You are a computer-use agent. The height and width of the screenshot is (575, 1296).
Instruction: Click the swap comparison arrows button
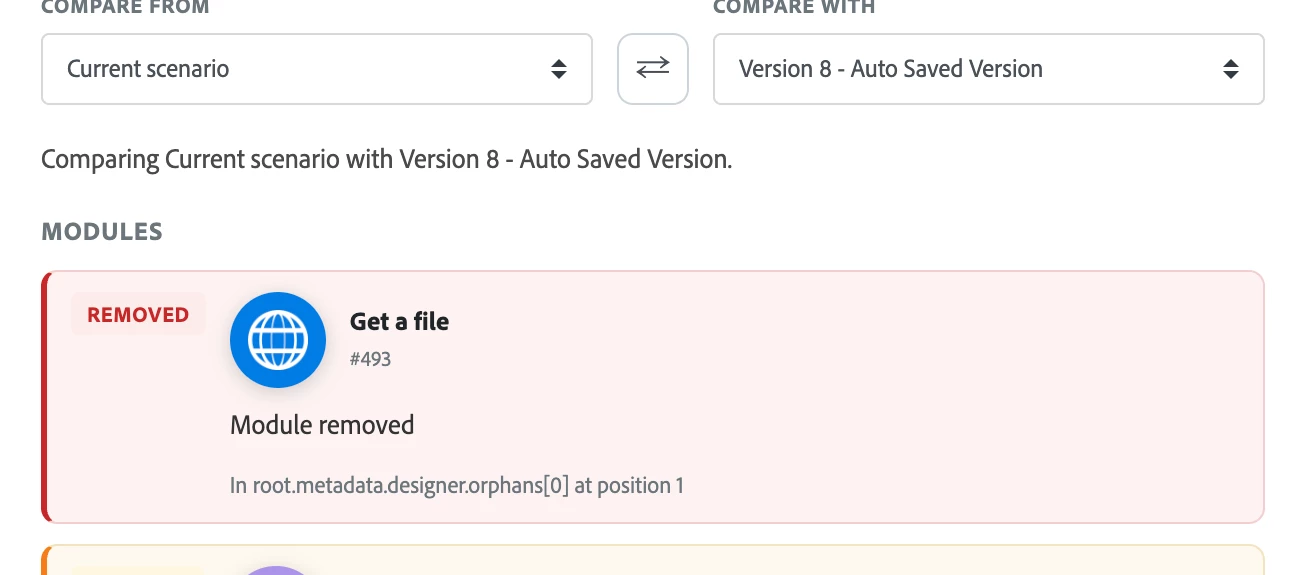click(x=652, y=69)
